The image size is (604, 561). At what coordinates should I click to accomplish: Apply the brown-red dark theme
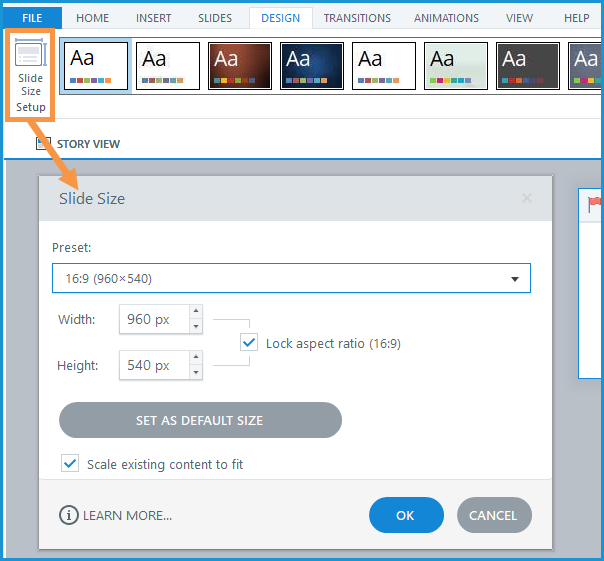[240, 66]
